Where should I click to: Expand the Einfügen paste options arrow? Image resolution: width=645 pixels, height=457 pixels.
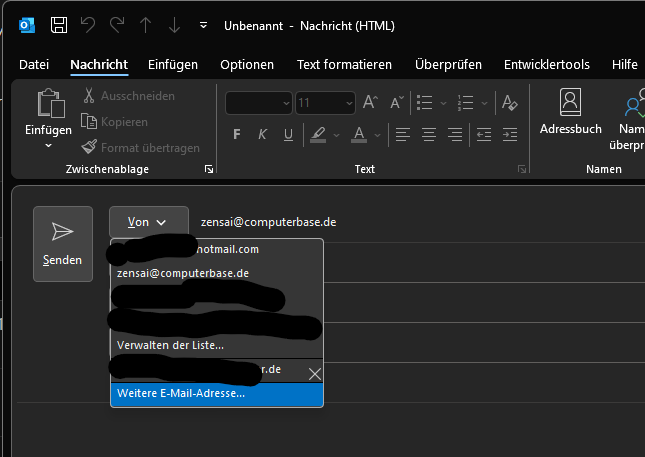tap(49, 146)
